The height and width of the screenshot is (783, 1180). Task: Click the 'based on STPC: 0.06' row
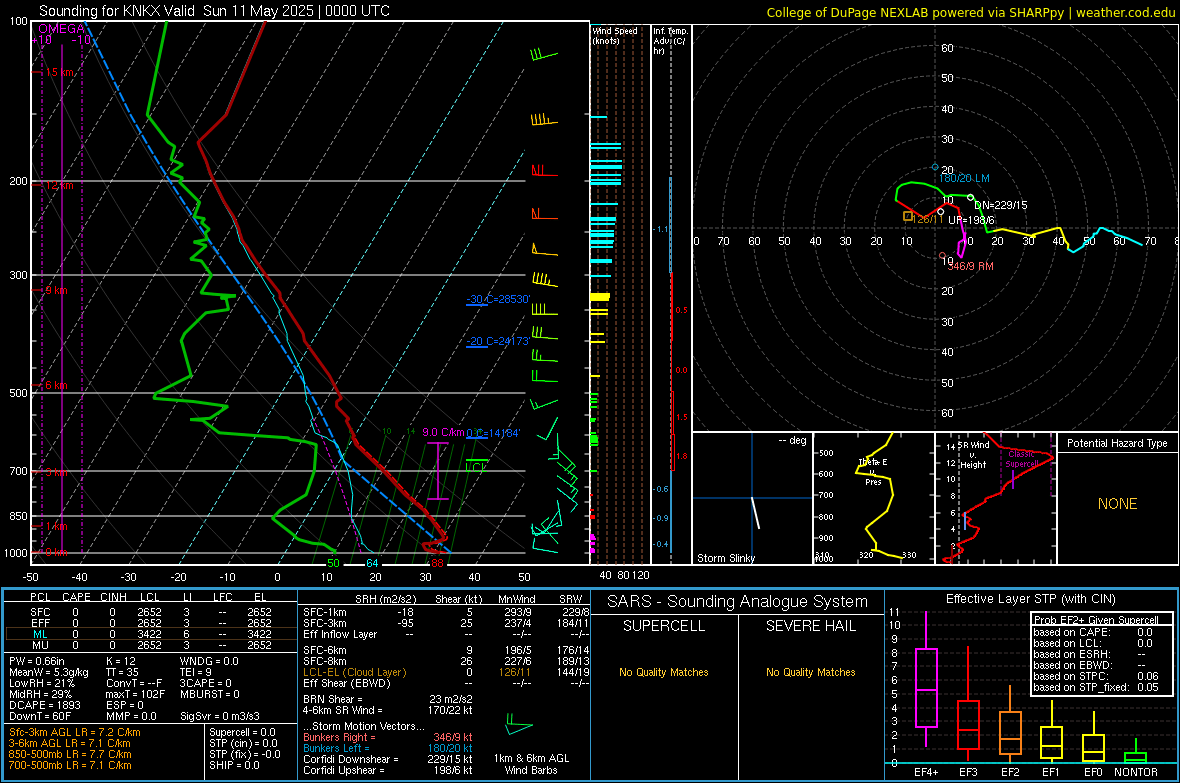[x=1096, y=676]
